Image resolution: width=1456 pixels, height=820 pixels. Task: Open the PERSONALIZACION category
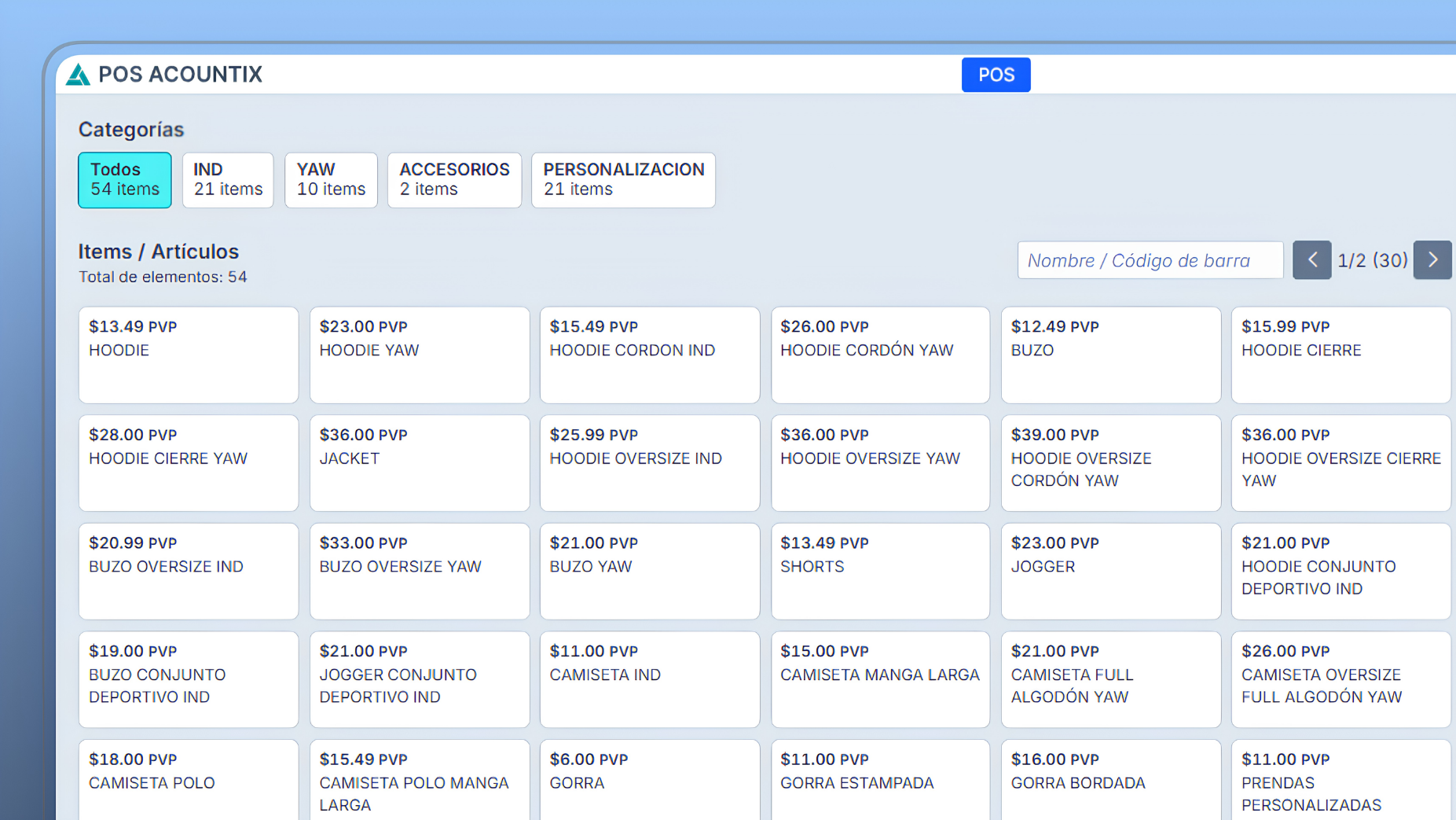tap(623, 180)
